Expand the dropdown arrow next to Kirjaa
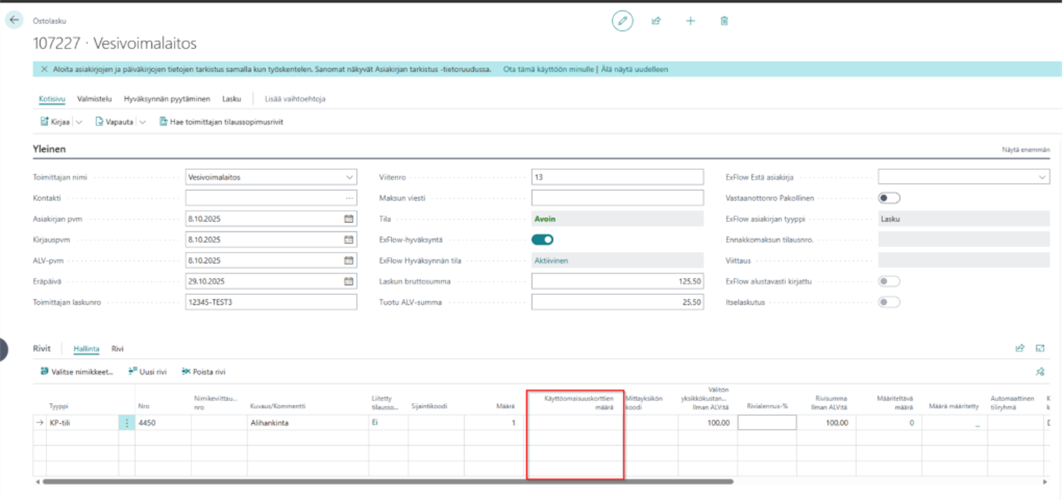The image size is (1063, 500). 79,122
